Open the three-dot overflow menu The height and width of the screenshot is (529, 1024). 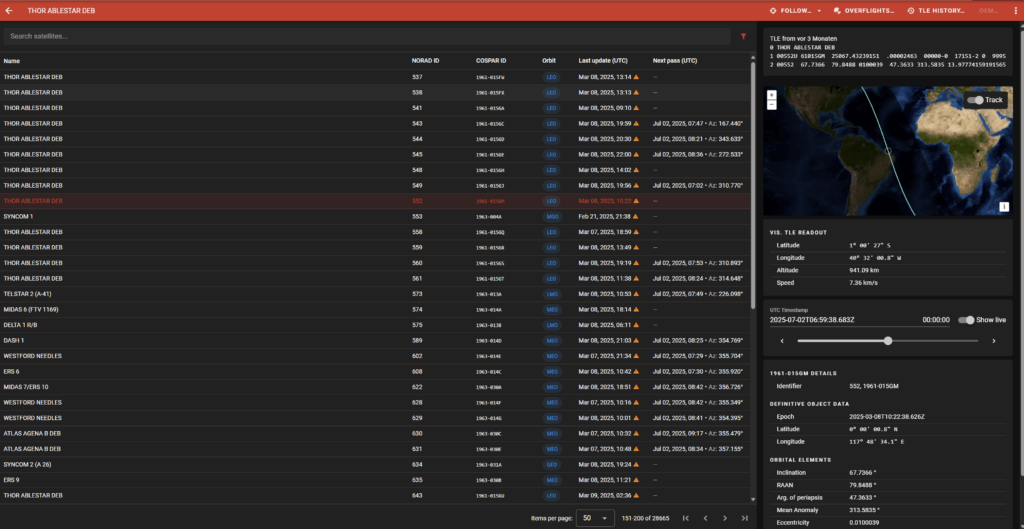(x=1015, y=10)
